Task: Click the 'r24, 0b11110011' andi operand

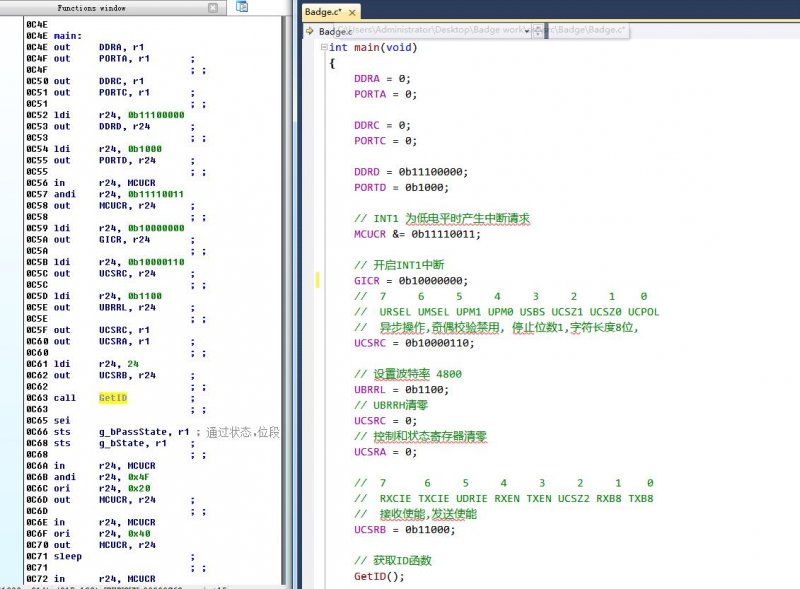Action: pos(141,194)
